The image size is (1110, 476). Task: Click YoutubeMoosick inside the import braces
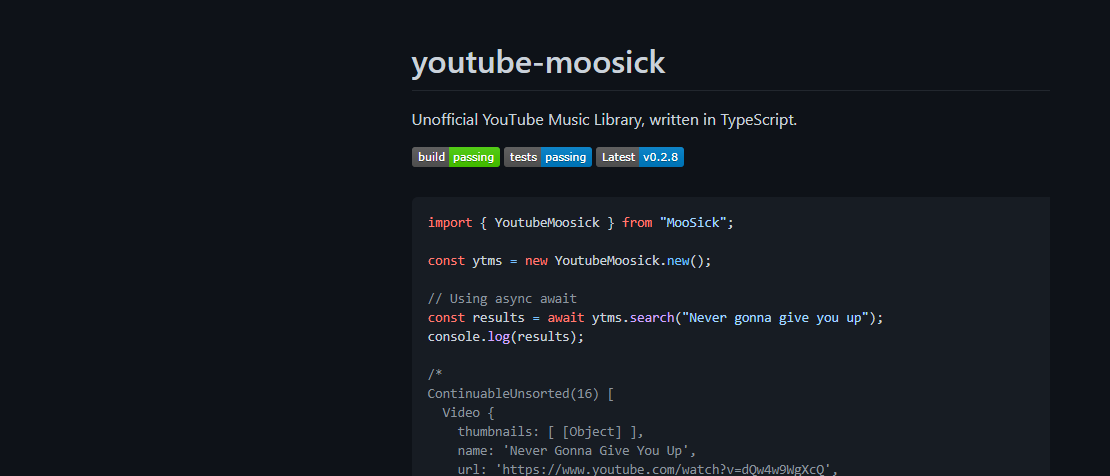pyautogui.click(x=547, y=222)
